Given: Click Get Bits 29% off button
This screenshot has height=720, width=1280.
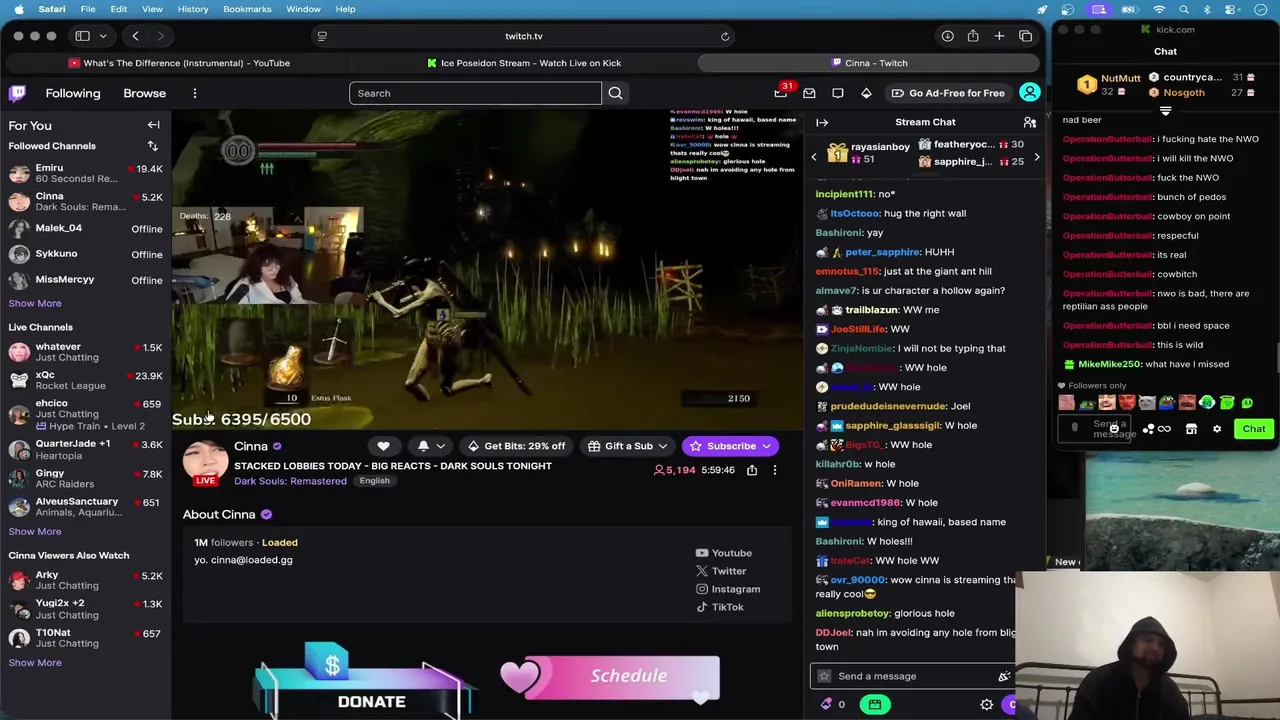Looking at the screenshot, I should pyautogui.click(x=516, y=446).
